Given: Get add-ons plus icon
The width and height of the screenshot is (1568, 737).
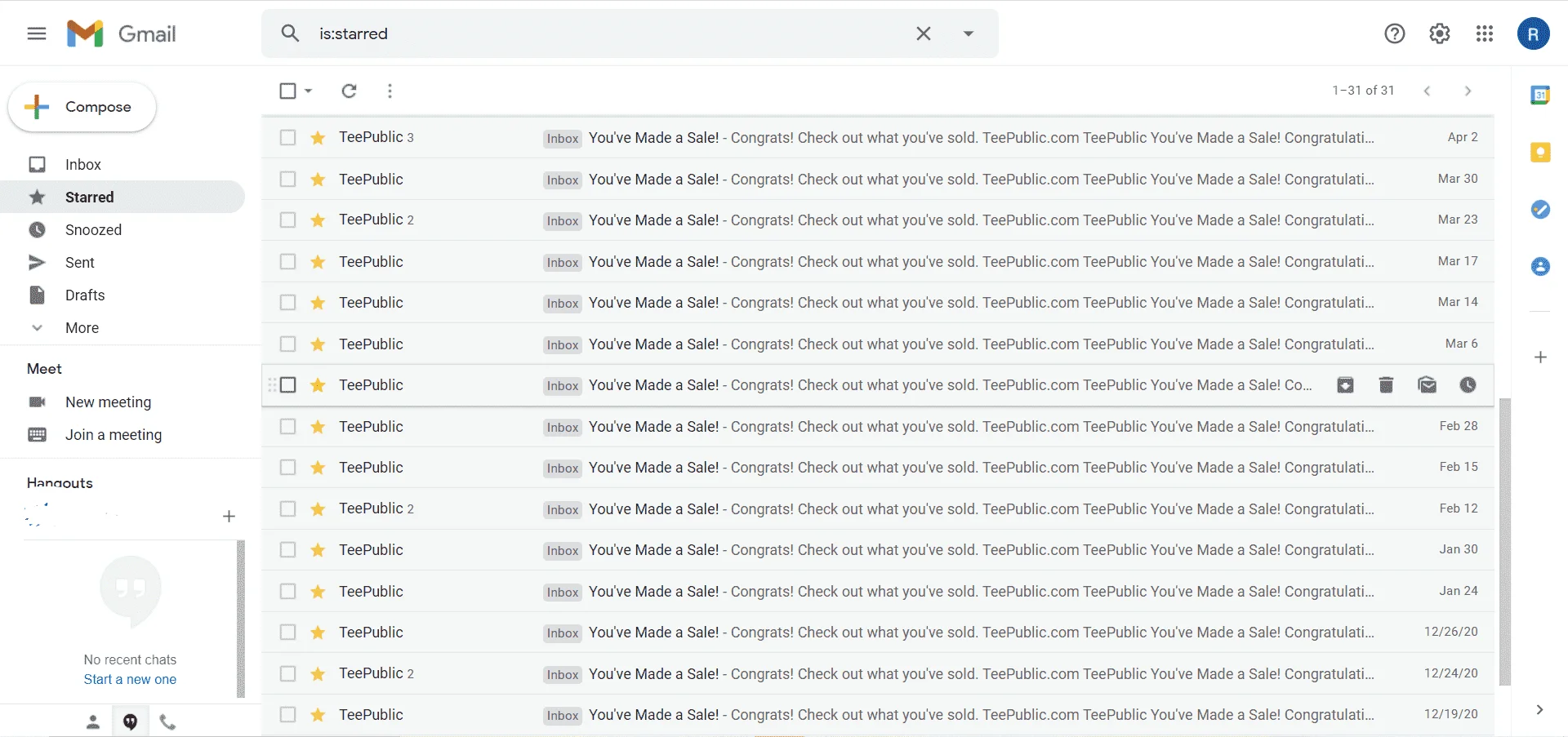Looking at the screenshot, I should [1540, 357].
